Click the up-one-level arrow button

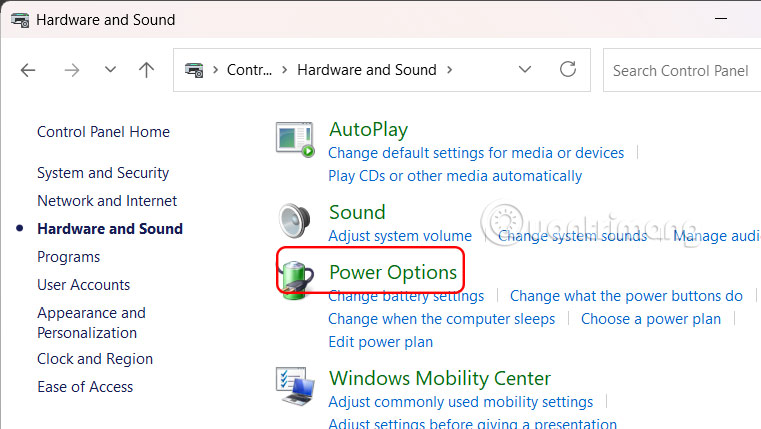point(147,70)
